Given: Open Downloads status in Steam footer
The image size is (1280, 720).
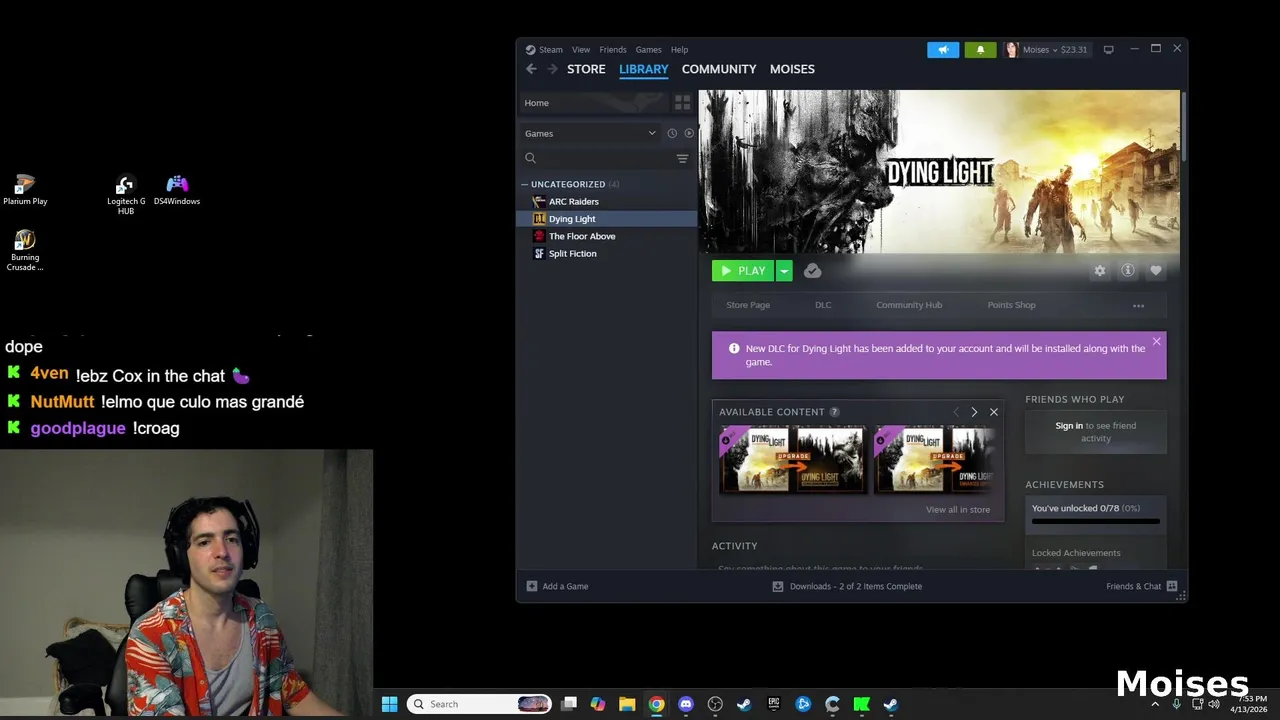Looking at the screenshot, I should (847, 586).
